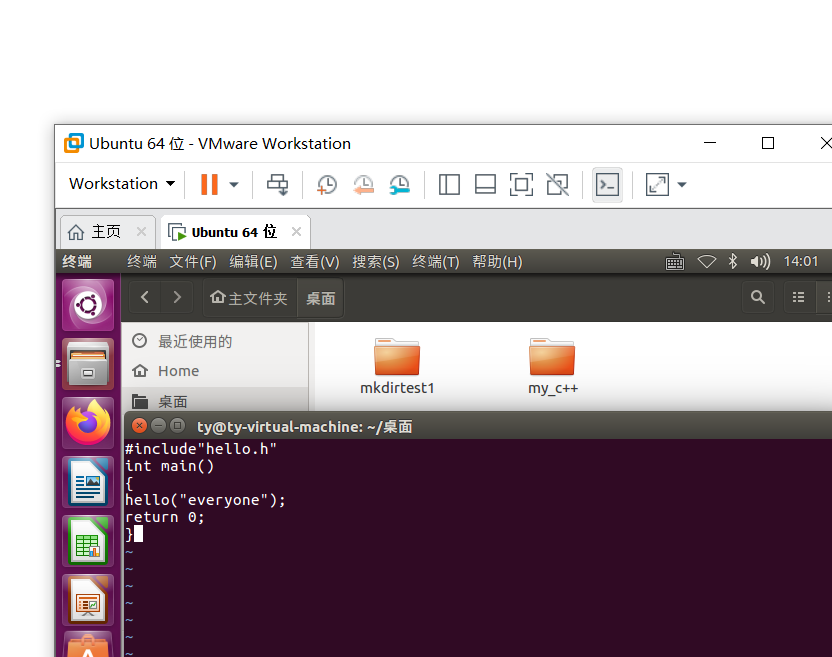Go forward in the file manager
Screen dimensions: 832x657
pyautogui.click(x=177, y=298)
